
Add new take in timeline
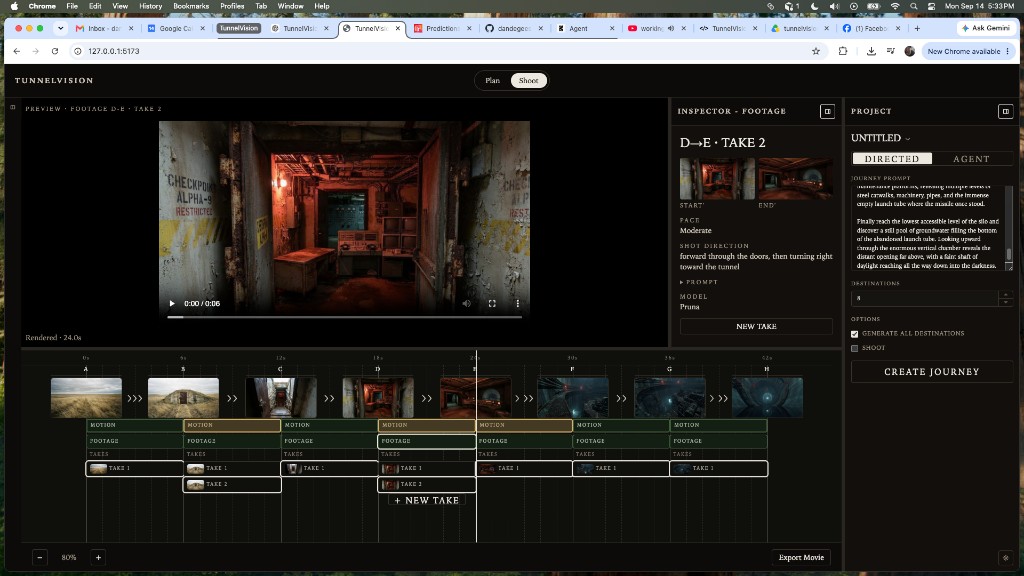[426, 500]
